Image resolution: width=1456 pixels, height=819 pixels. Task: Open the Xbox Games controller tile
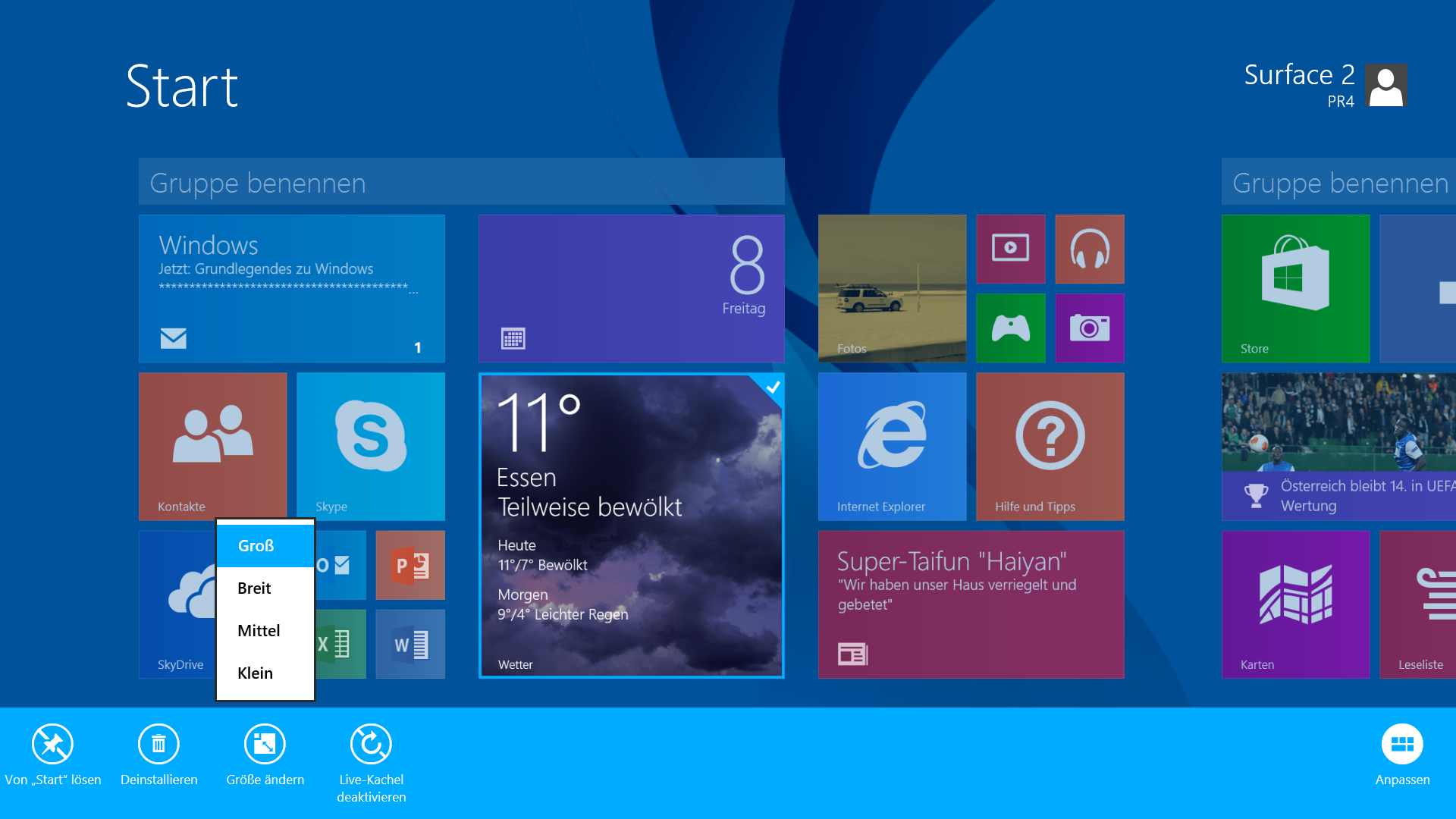1010,328
